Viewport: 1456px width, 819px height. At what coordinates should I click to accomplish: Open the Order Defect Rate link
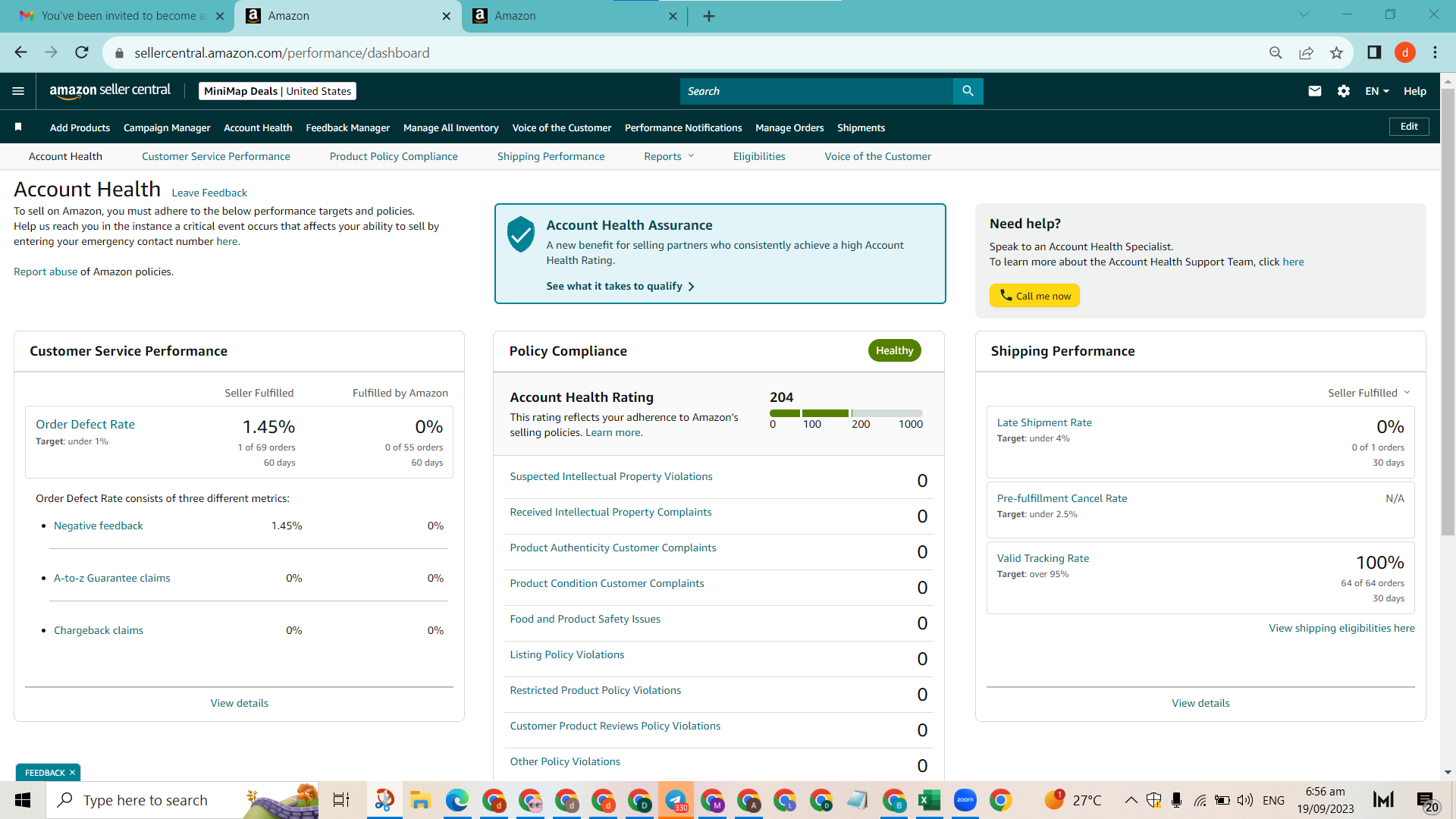(x=85, y=425)
